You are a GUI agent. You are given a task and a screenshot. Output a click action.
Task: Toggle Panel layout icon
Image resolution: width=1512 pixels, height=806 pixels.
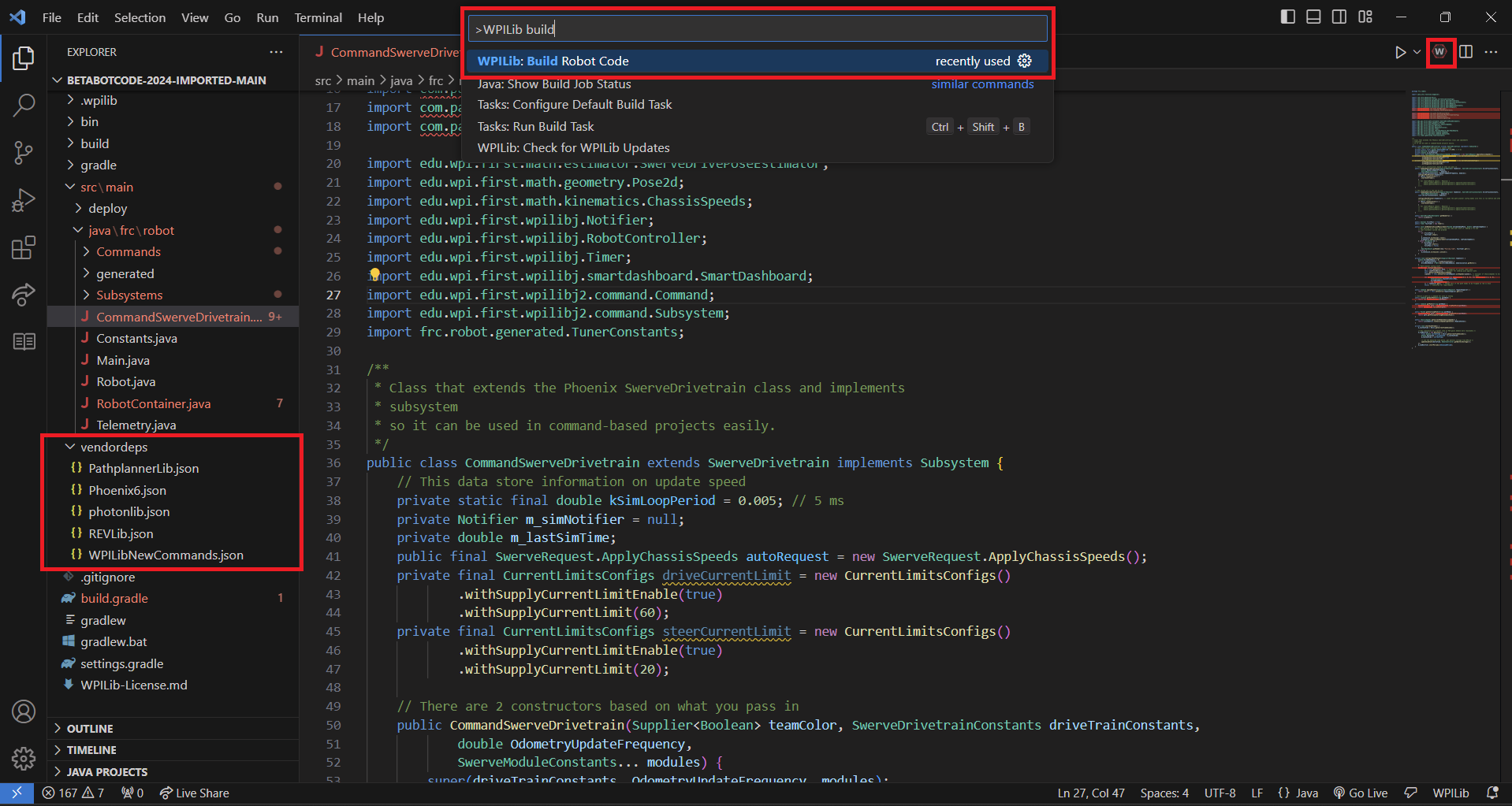coord(1313,17)
